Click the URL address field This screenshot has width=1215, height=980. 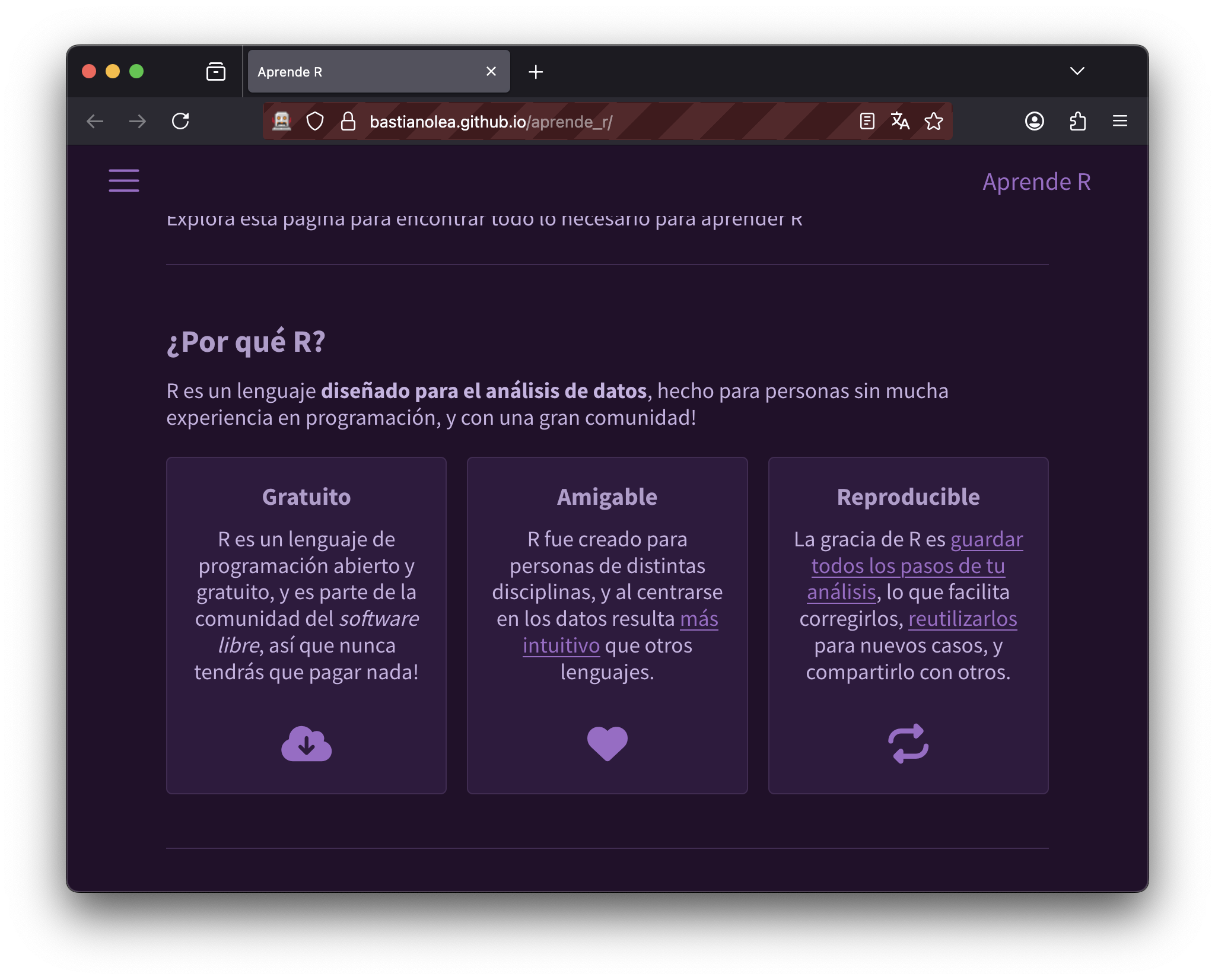point(593,122)
